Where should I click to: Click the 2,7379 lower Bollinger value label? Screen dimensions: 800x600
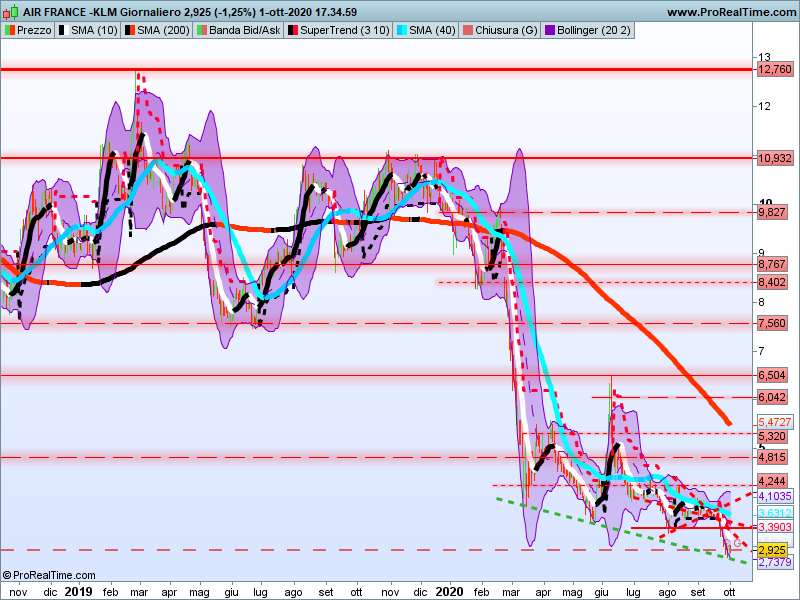774,562
